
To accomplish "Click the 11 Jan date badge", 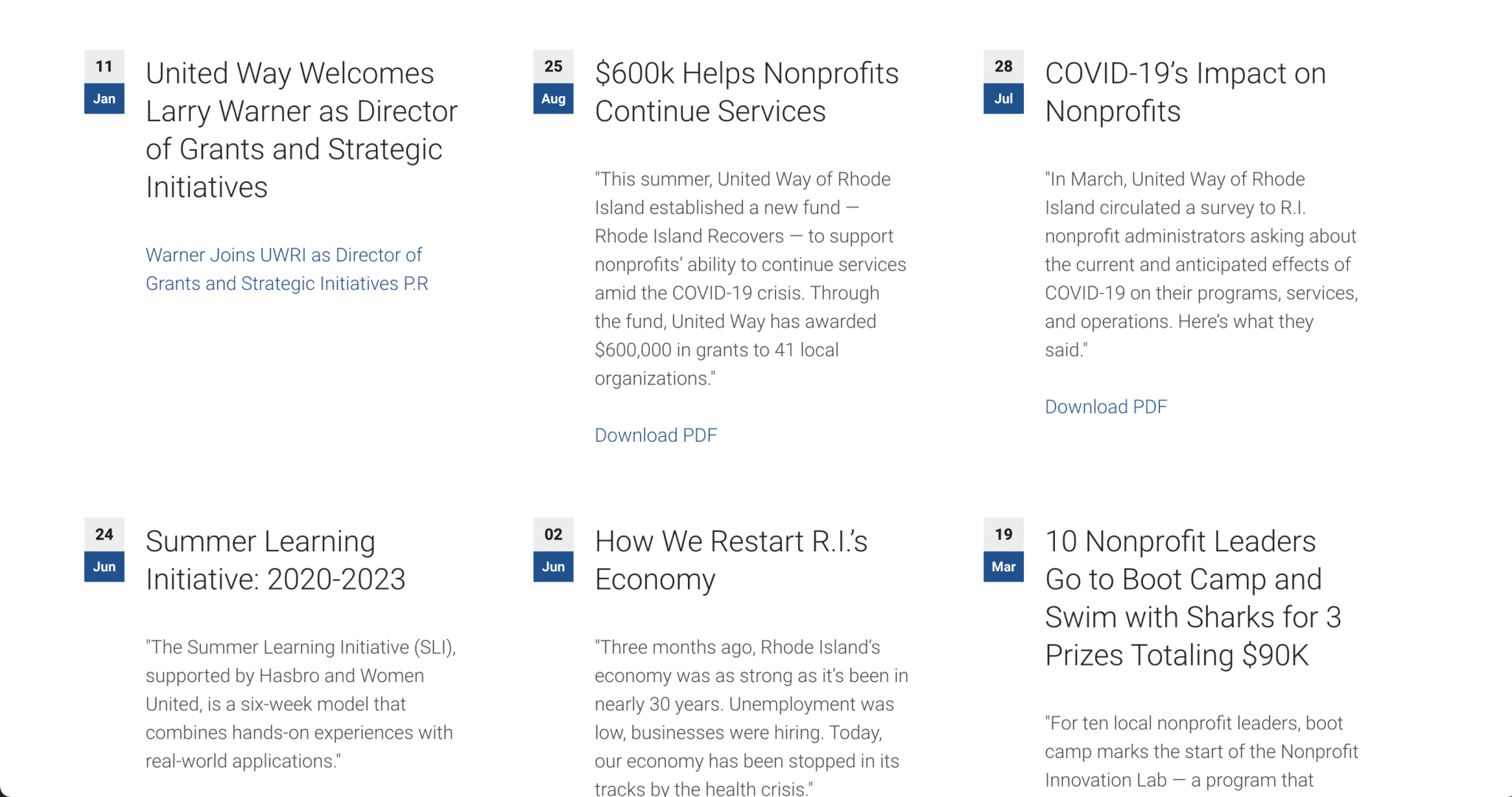I will [x=104, y=82].
